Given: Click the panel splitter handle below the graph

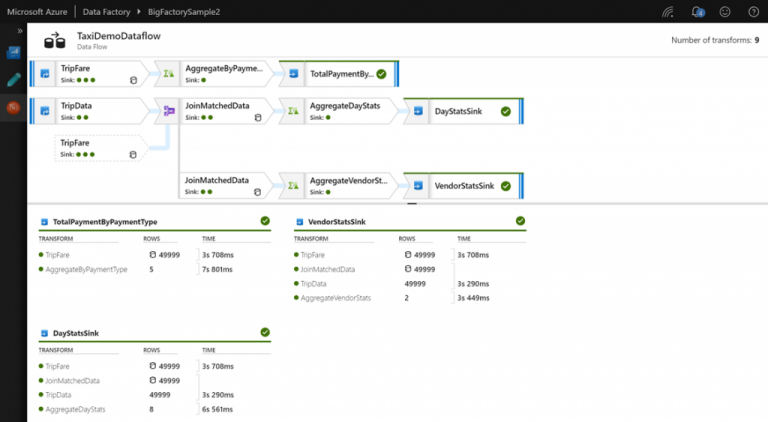Looking at the screenshot, I should pyautogui.click(x=412, y=203).
